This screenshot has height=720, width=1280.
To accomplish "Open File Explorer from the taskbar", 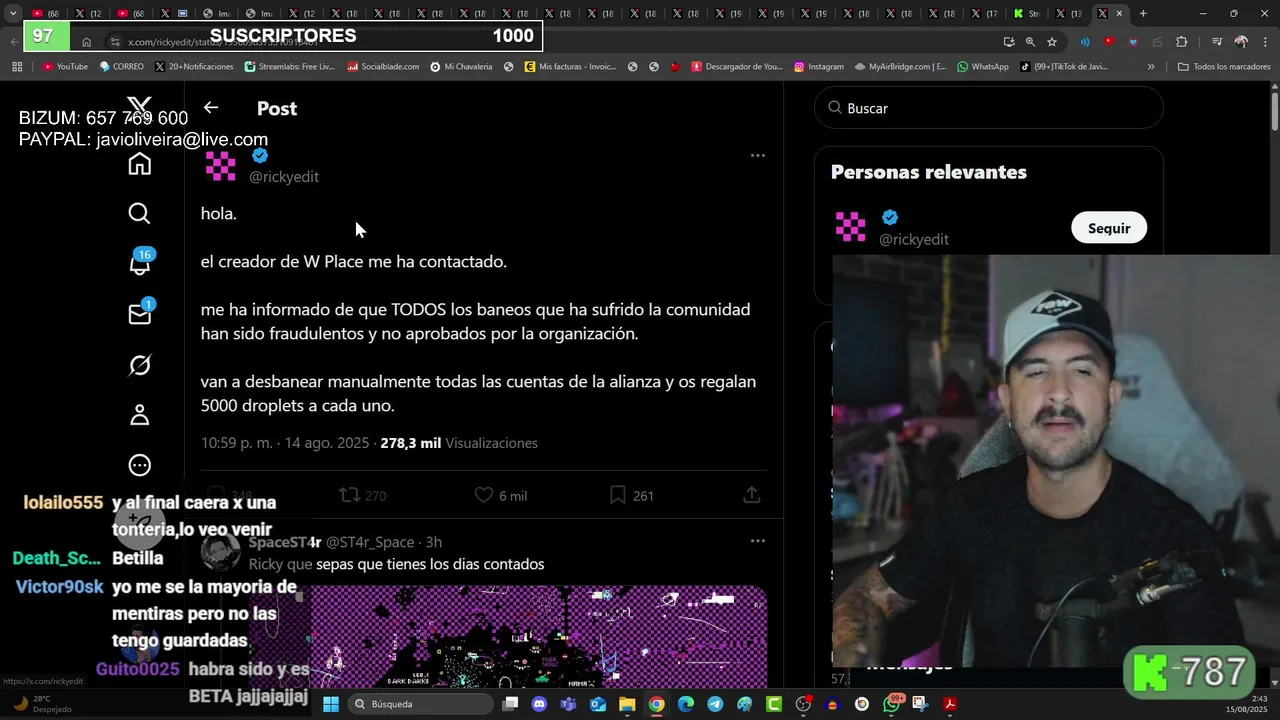I will coord(627,704).
